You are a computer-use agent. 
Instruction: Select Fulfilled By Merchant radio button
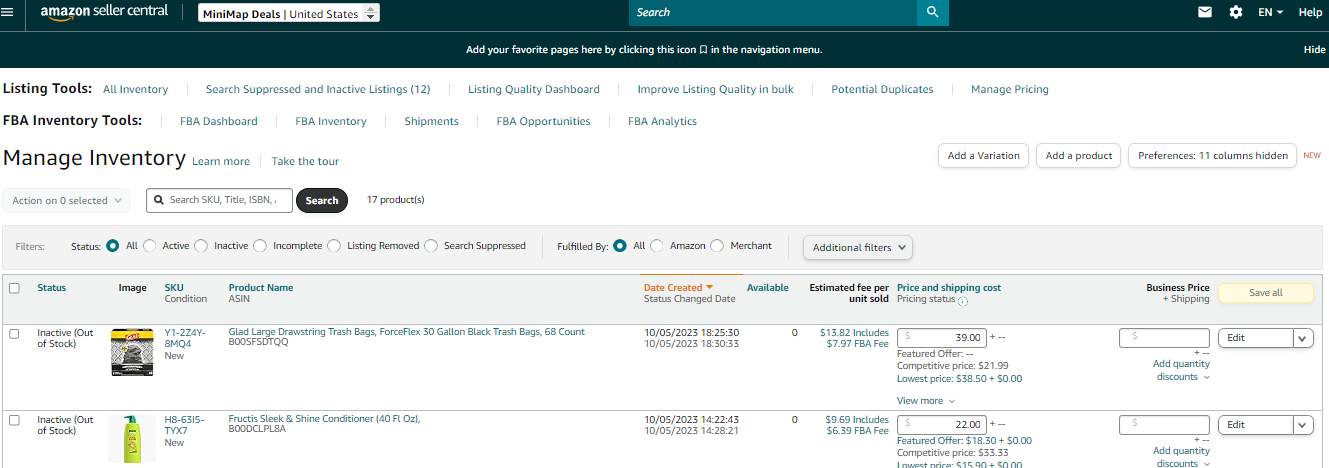717,246
